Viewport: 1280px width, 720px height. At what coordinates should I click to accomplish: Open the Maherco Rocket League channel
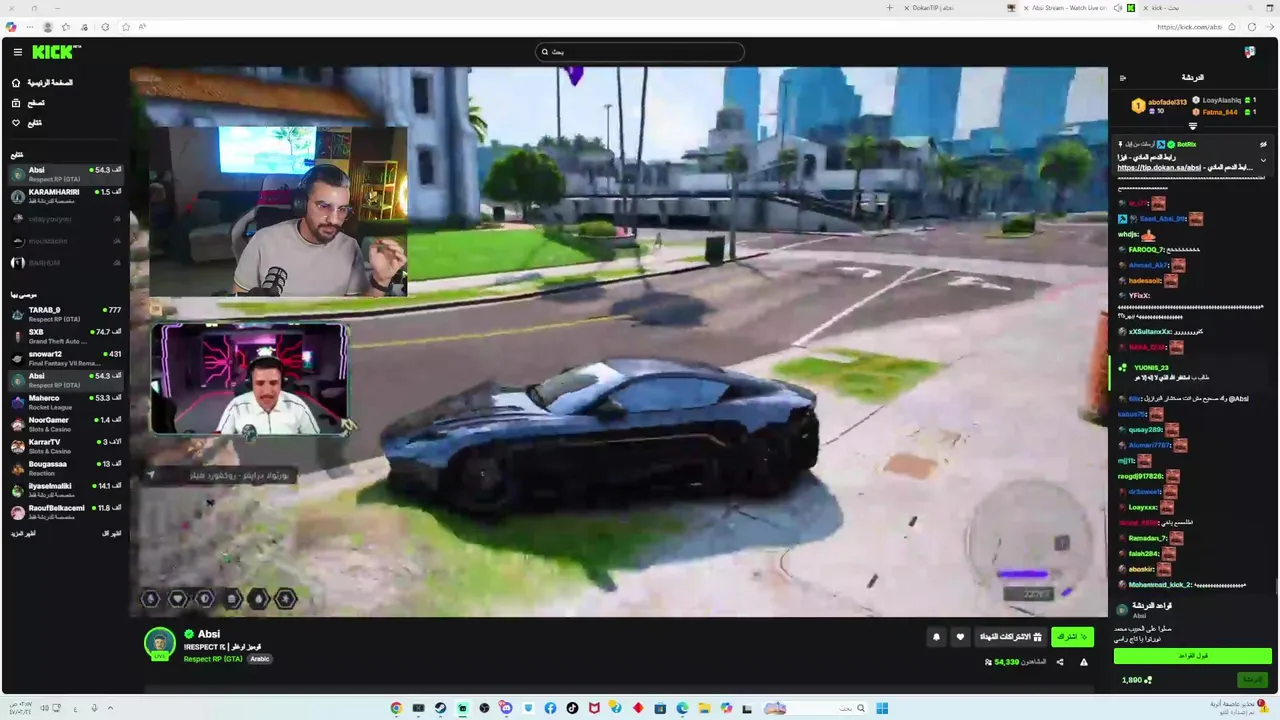pyautogui.click(x=66, y=402)
